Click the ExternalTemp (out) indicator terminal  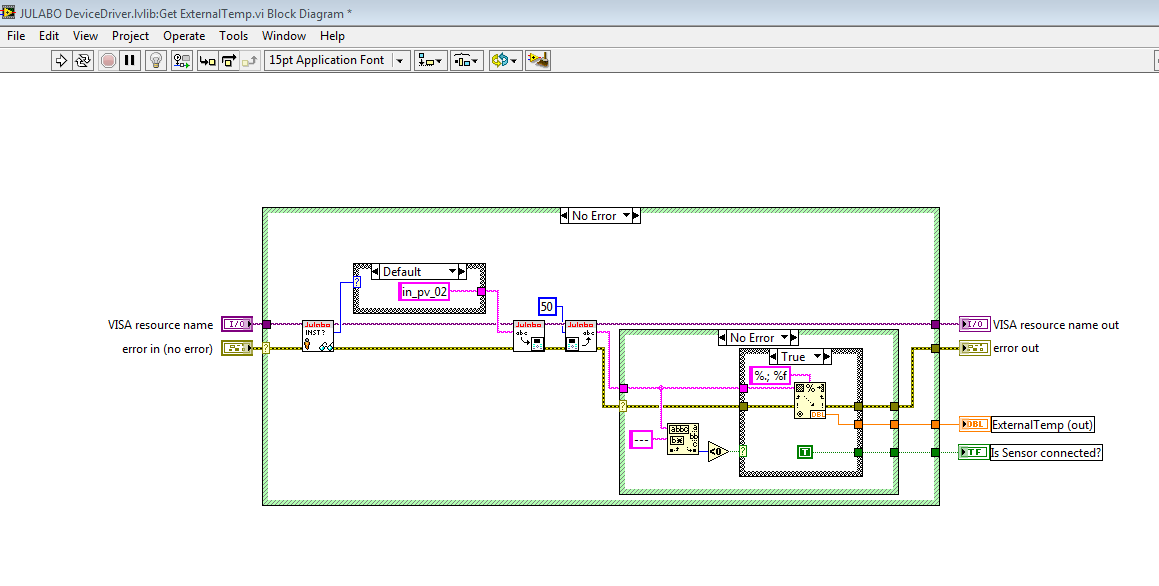point(973,424)
